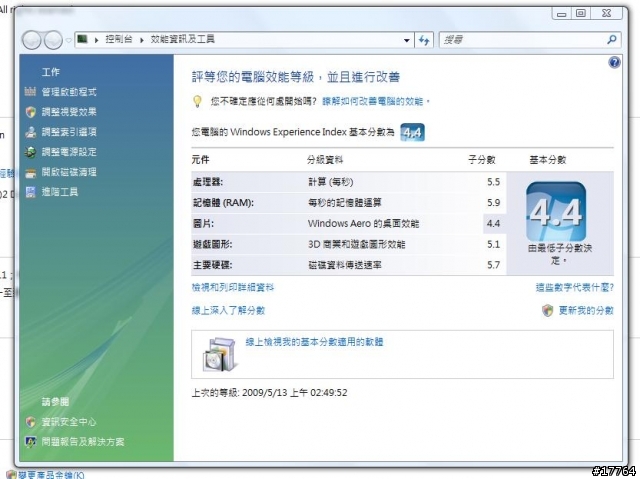
Task: Click 更新我的分數 to update the score
Action: 586,310
